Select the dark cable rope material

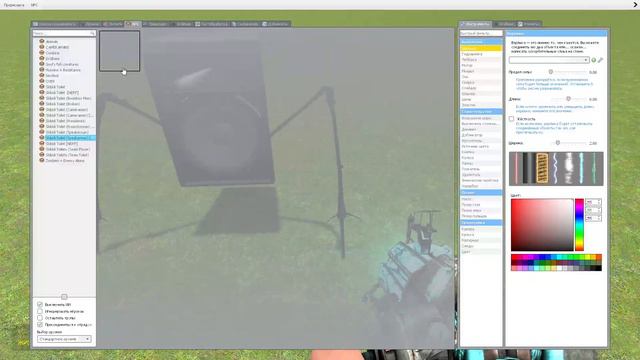click(x=528, y=168)
